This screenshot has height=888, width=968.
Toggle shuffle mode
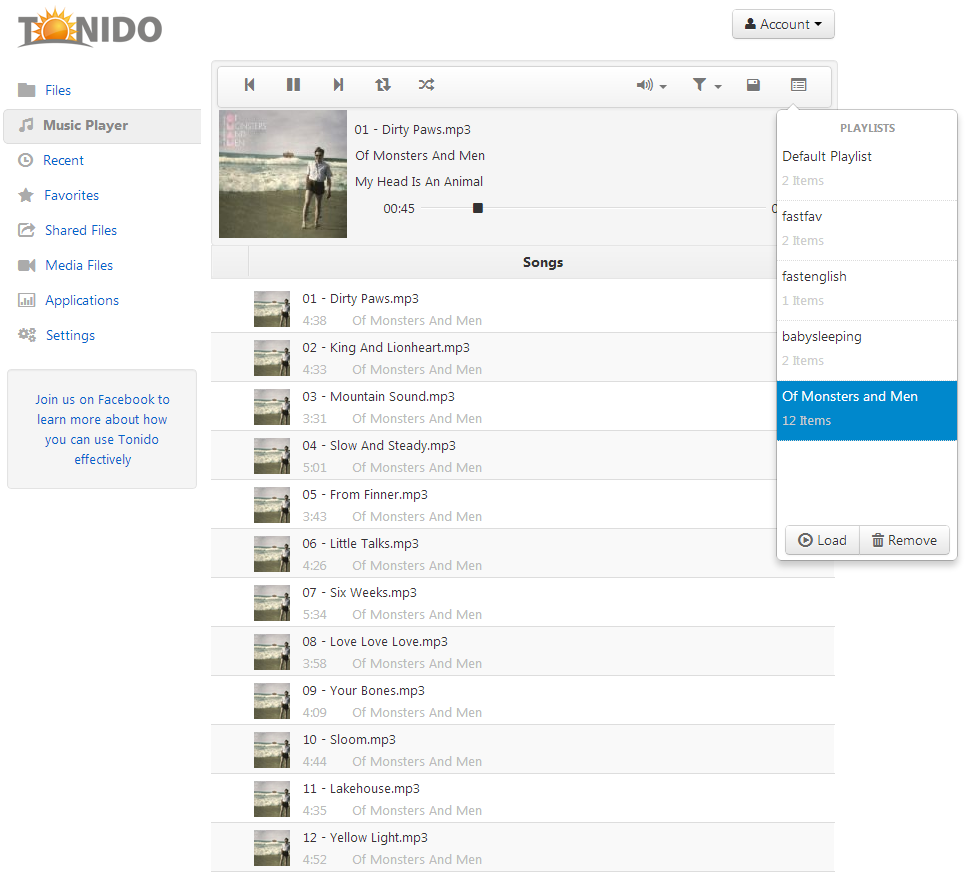coord(427,85)
